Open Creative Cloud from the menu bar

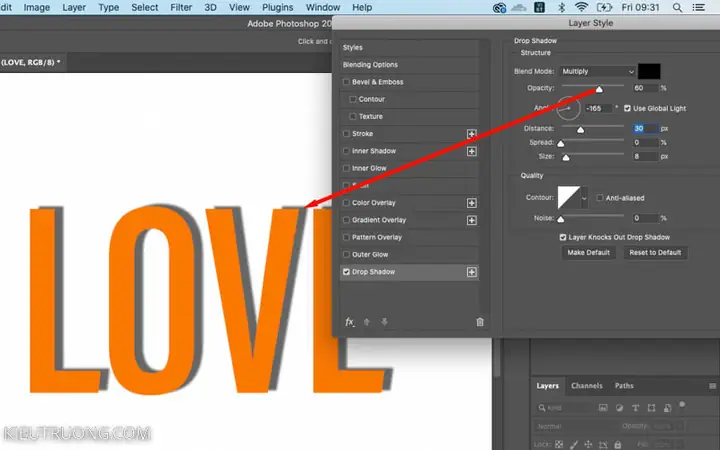499,7
